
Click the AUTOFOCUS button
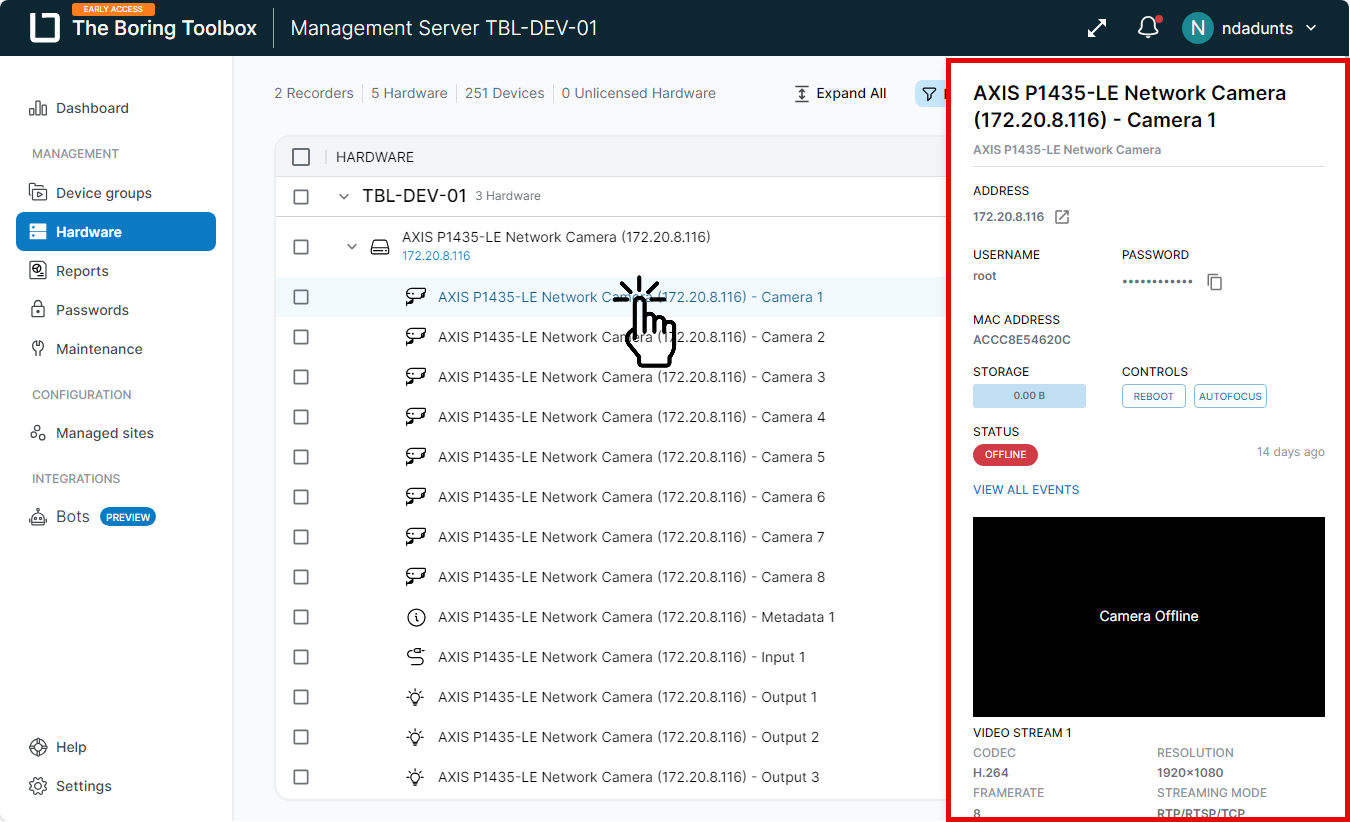point(1231,396)
